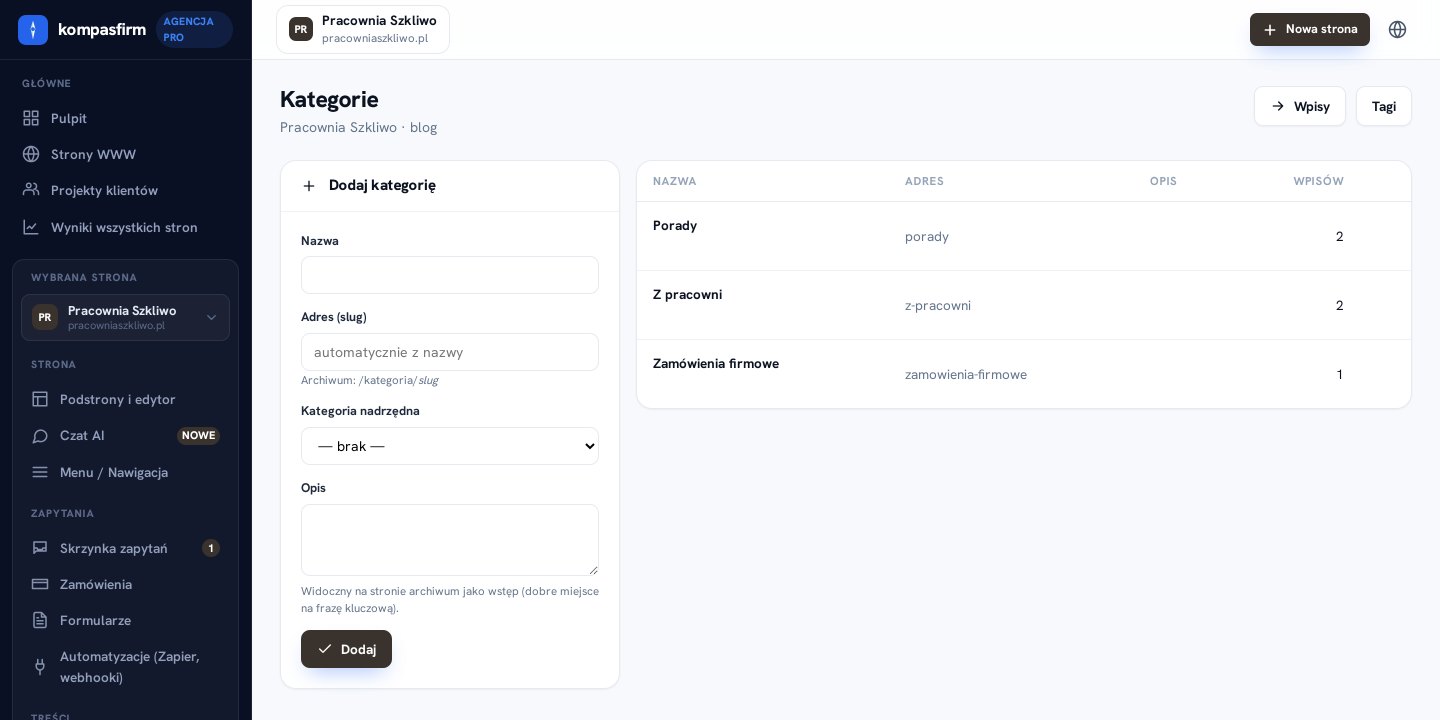The image size is (1440, 720).
Task: Open the Zamówienia firmowe category
Action: pos(716,363)
